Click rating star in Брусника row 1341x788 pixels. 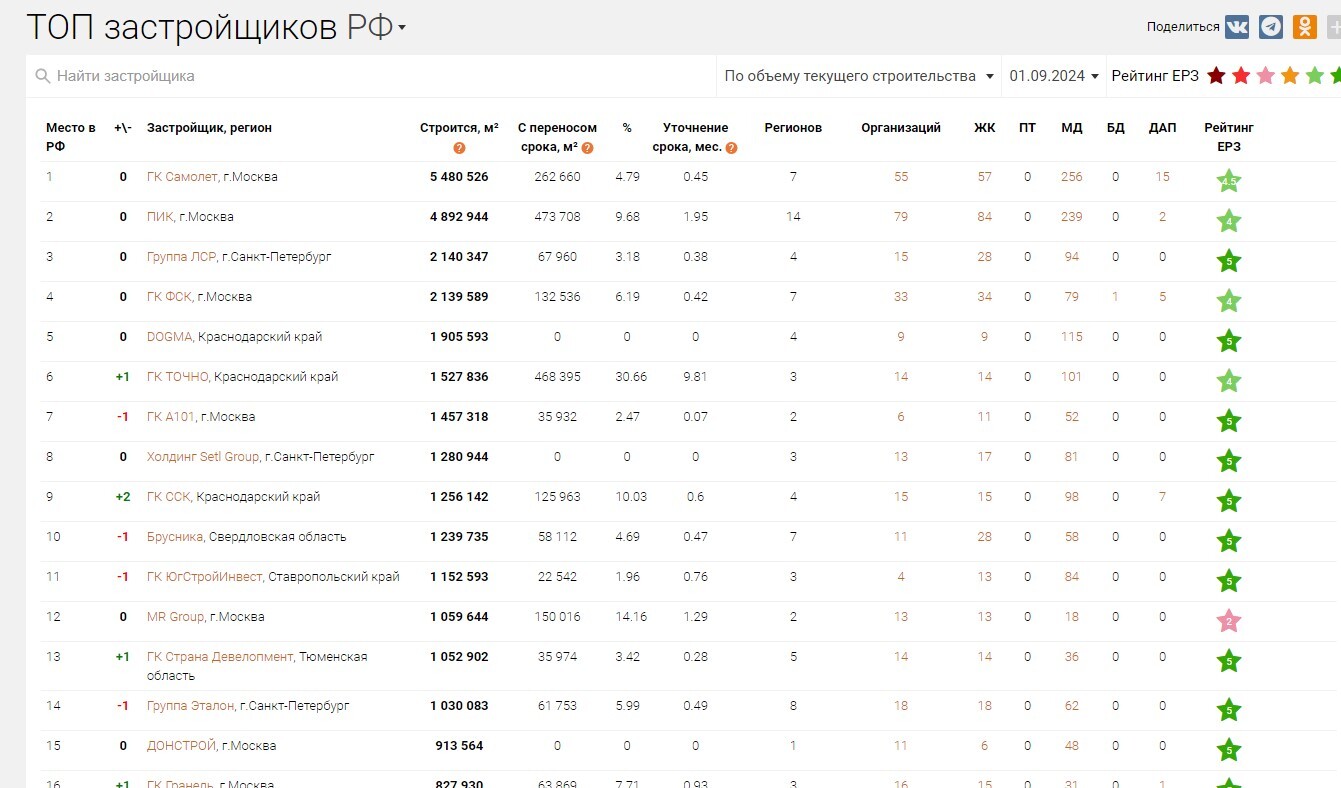coord(1229,541)
